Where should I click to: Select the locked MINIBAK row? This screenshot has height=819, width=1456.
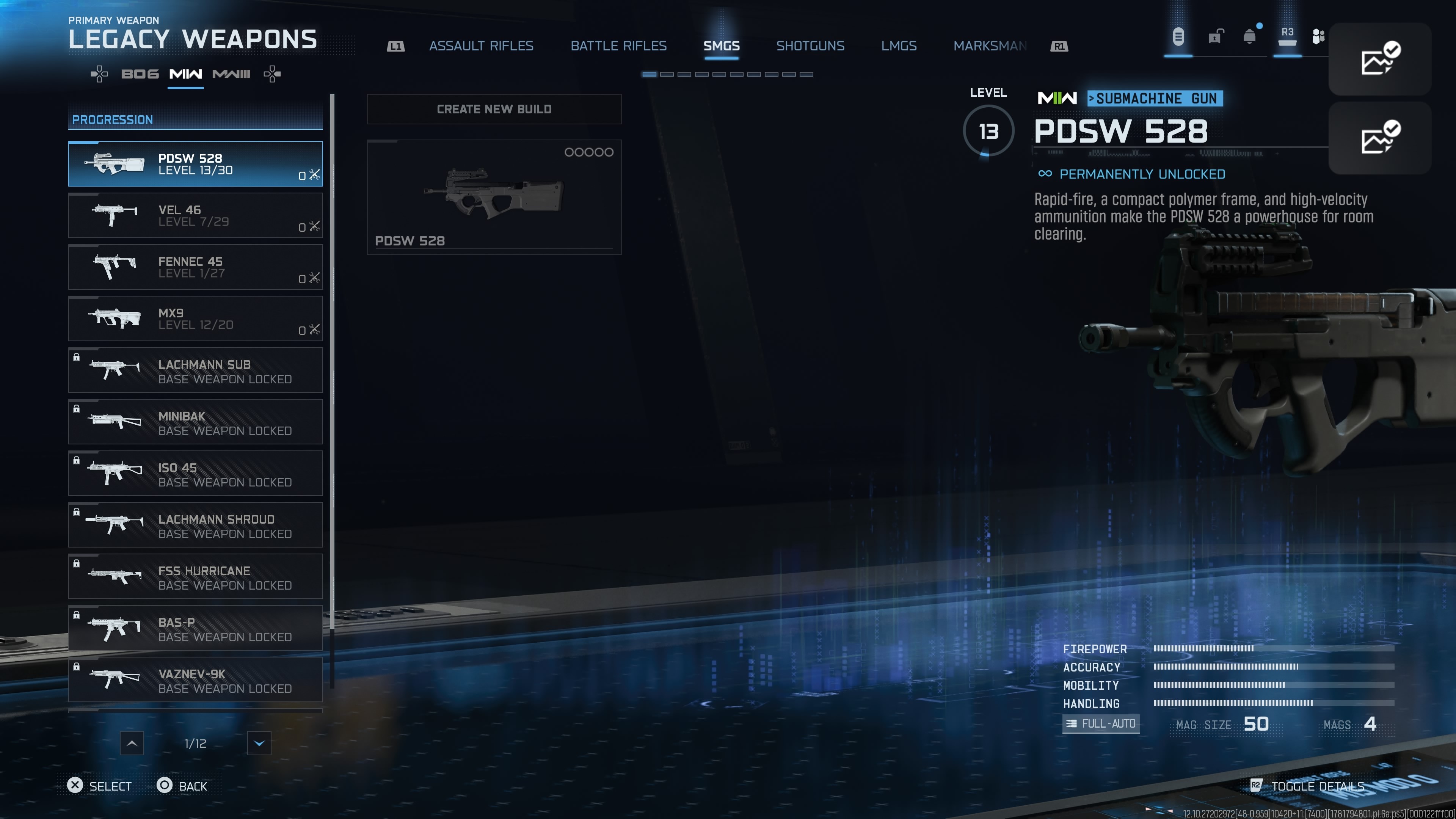[196, 422]
